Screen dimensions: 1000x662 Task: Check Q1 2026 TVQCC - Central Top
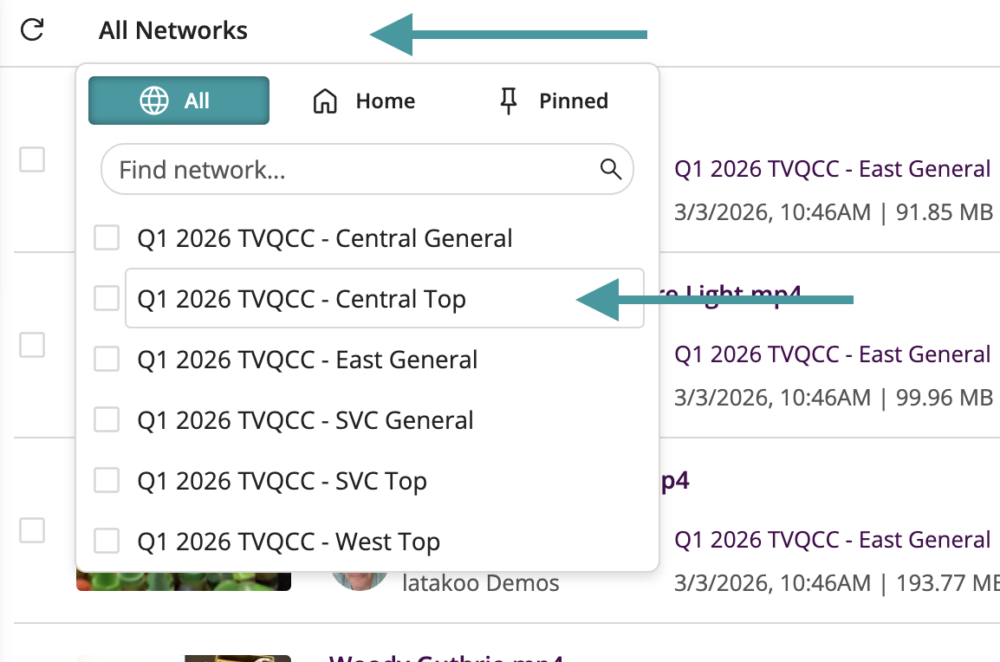tap(107, 299)
